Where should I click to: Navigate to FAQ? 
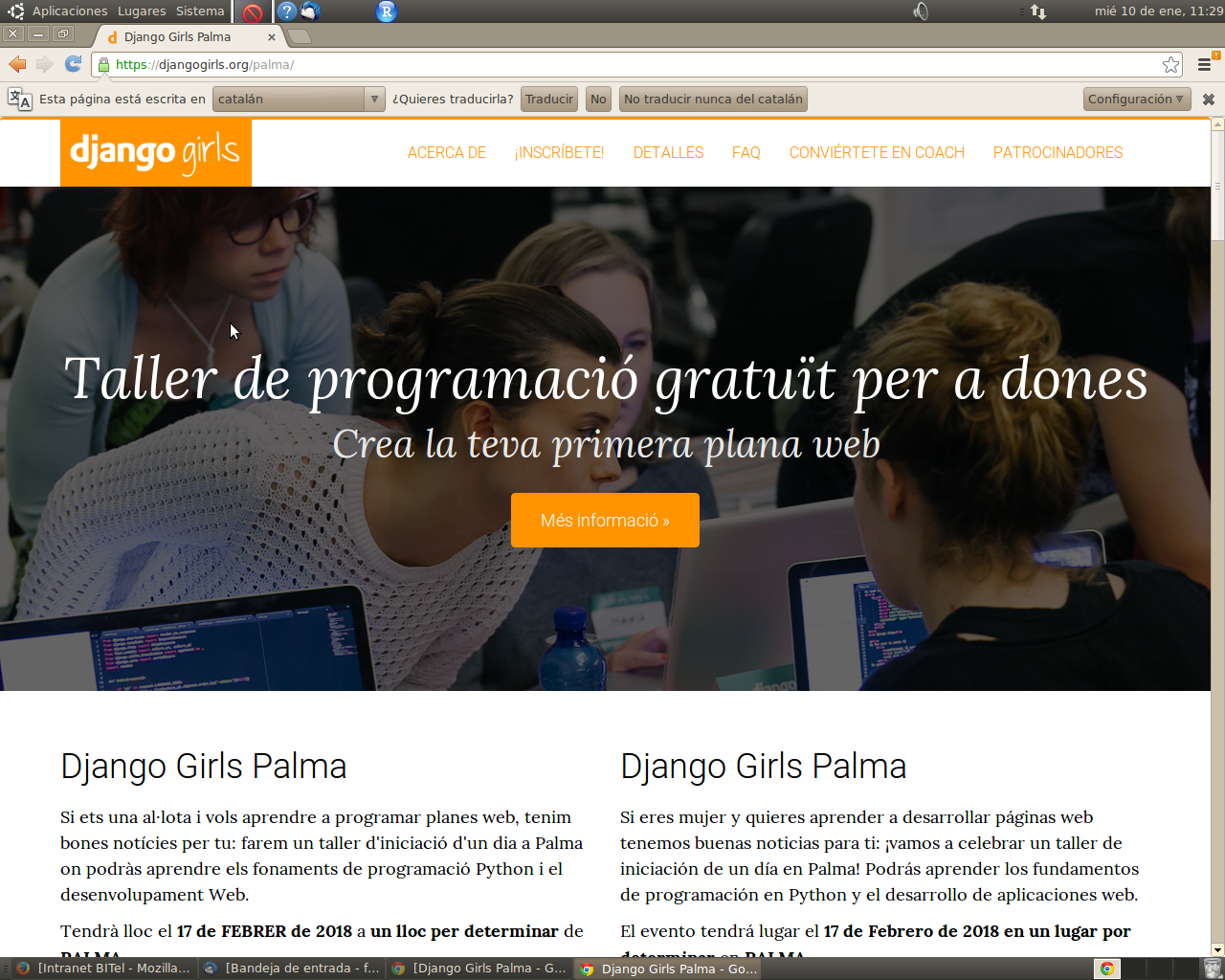pyautogui.click(x=746, y=152)
